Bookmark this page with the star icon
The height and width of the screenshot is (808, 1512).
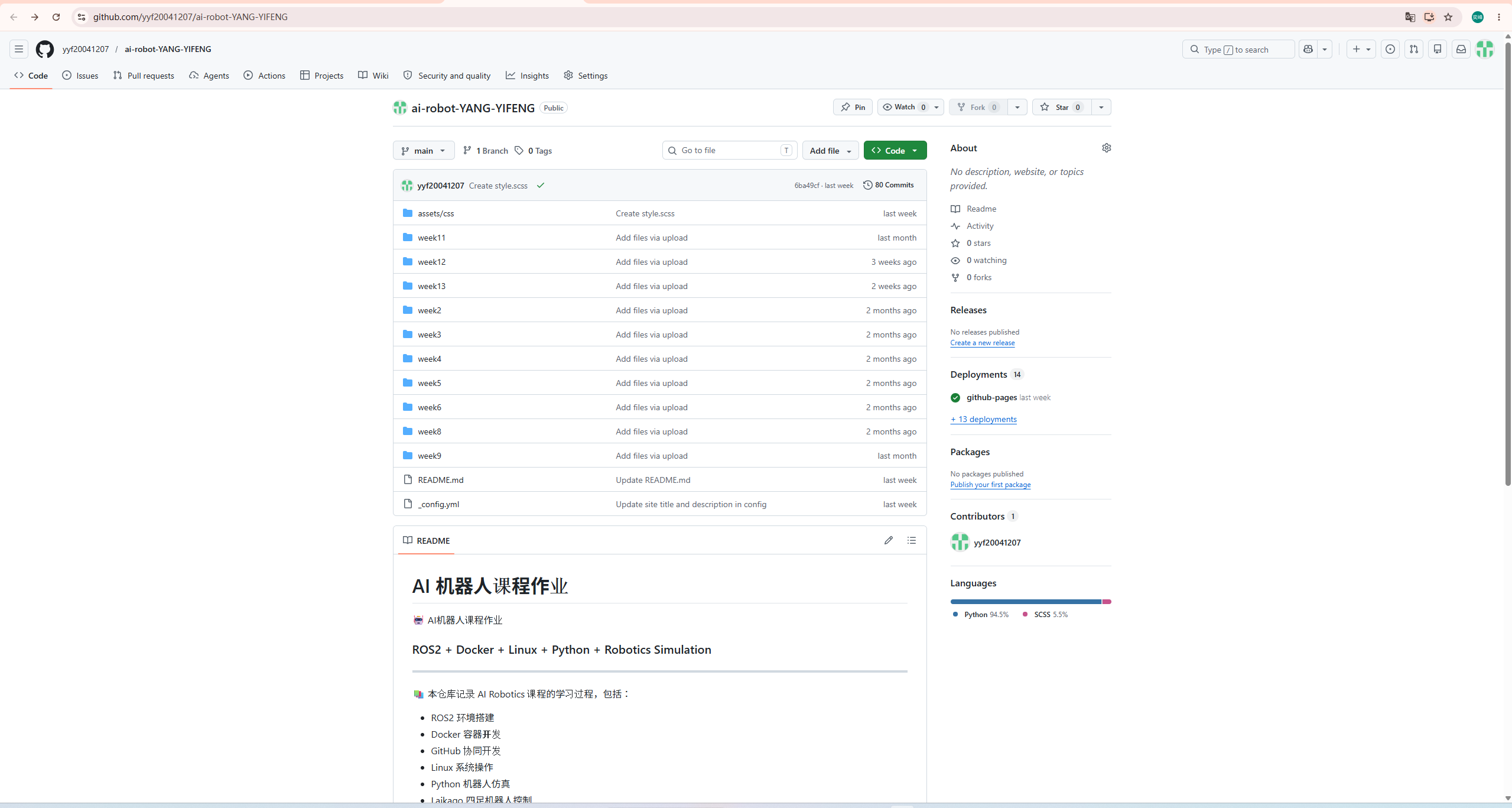(x=1448, y=17)
